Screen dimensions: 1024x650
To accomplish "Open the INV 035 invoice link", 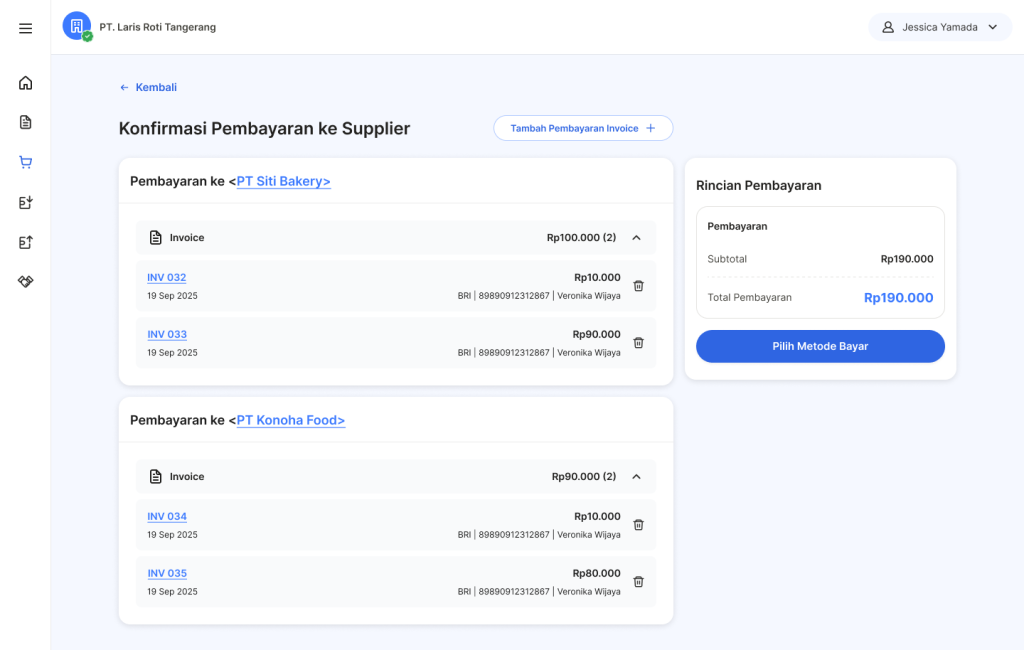I will [167, 573].
